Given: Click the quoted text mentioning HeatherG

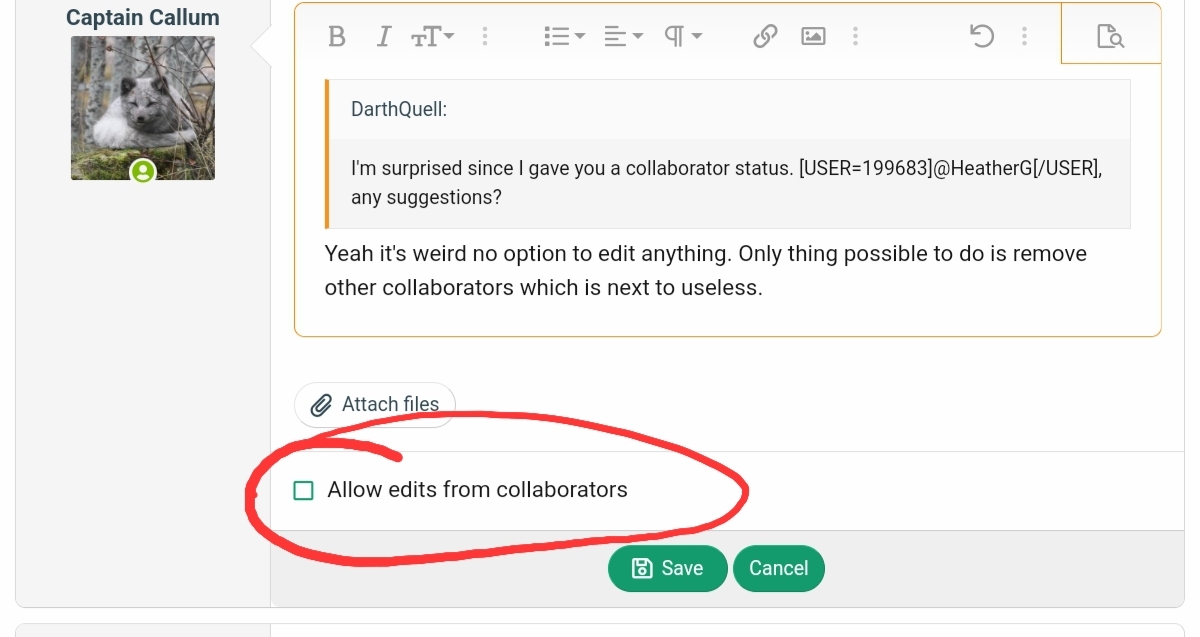Looking at the screenshot, I should [x=727, y=183].
